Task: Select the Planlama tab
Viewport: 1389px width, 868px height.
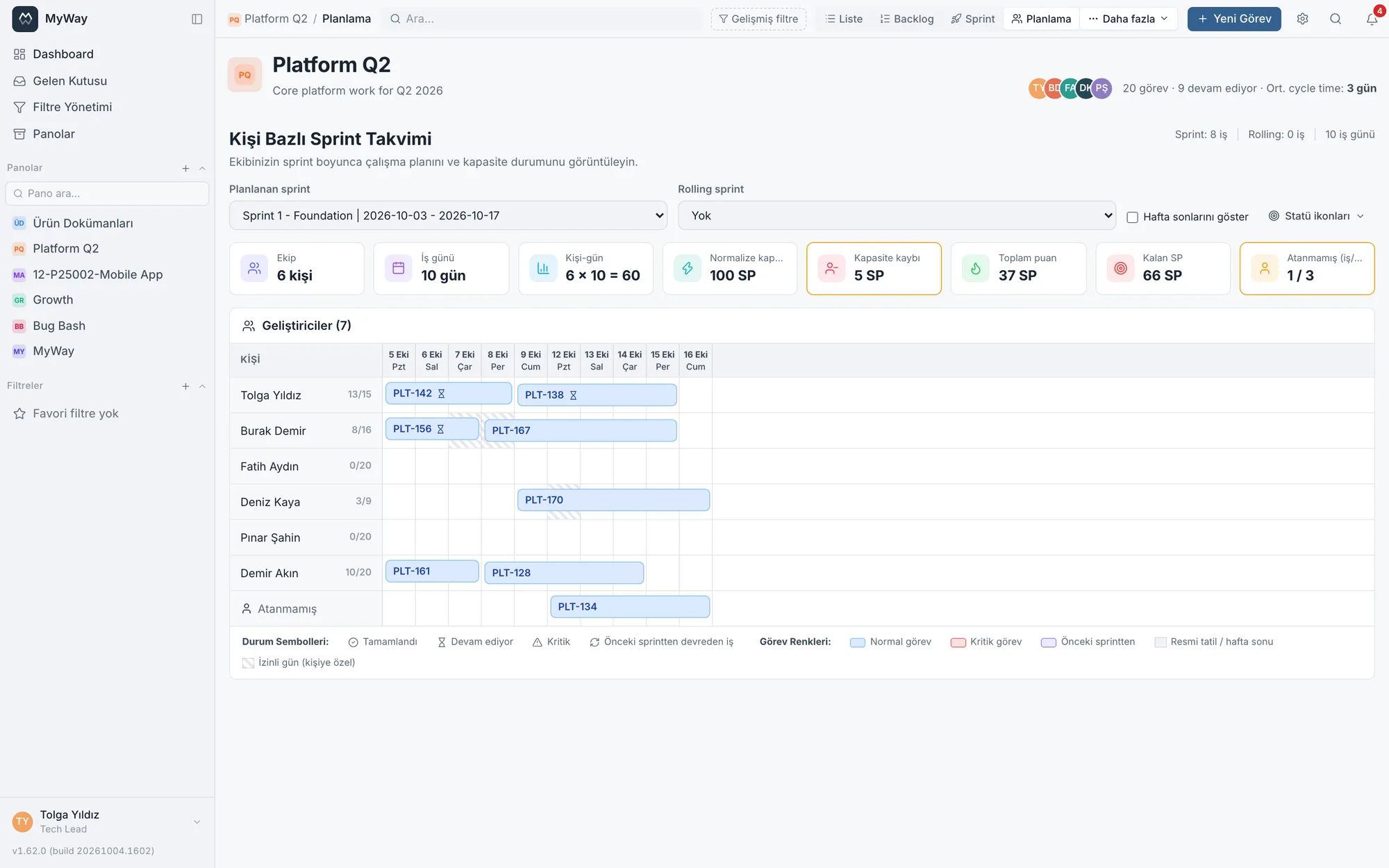Action: 1041,19
